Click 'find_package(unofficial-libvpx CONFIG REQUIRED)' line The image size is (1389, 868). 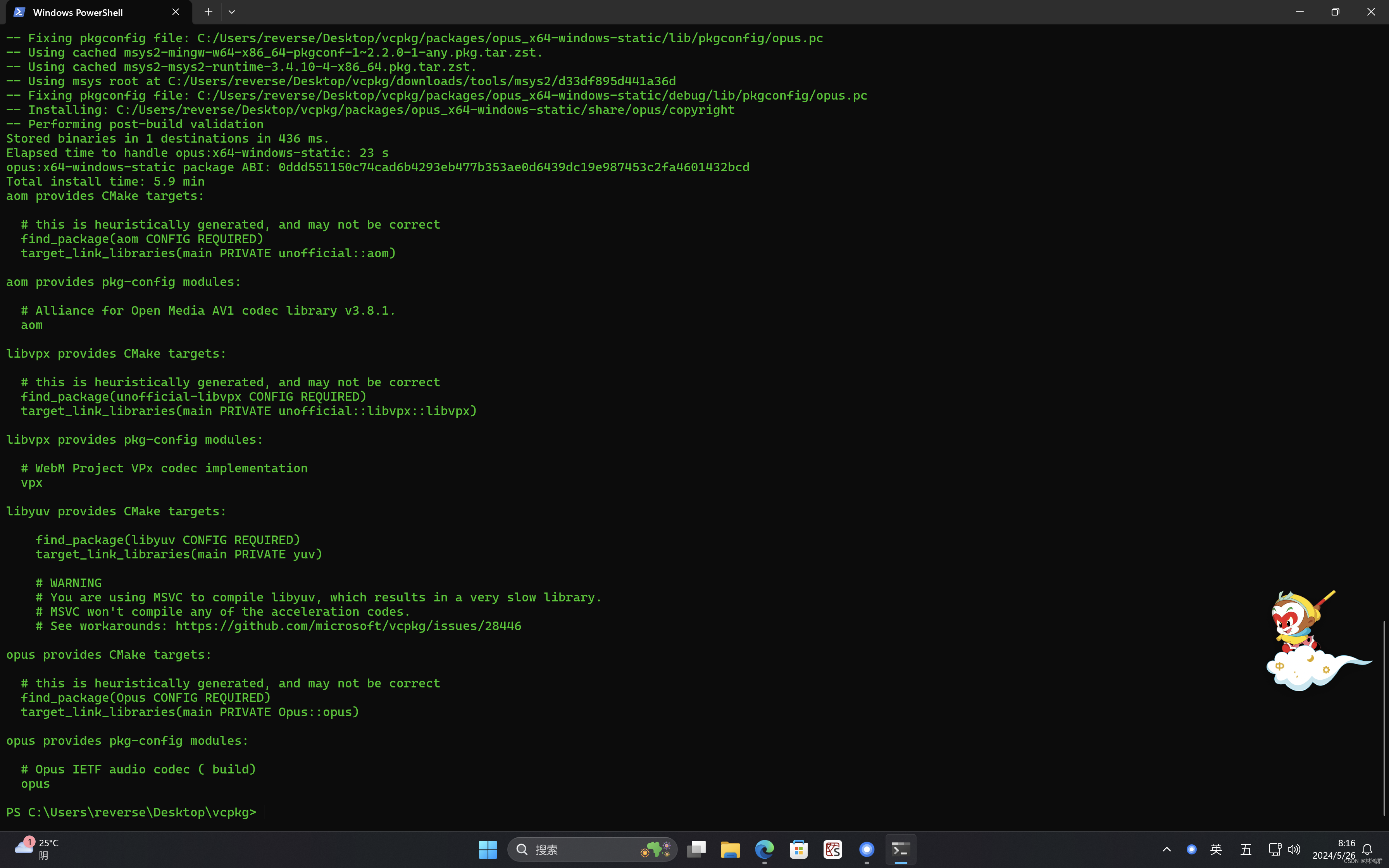193,397
